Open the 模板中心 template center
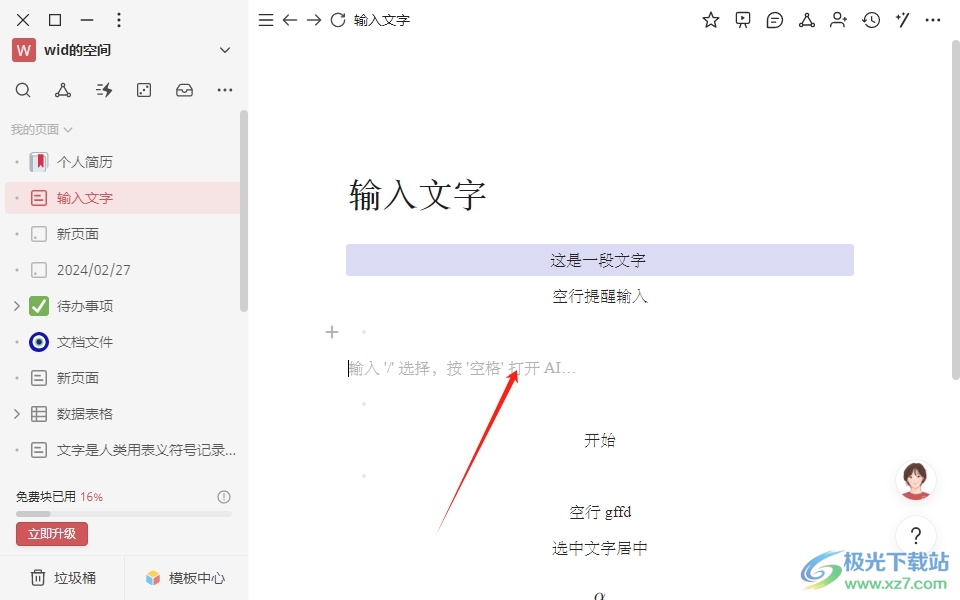This screenshot has width=960, height=600. 186,578
